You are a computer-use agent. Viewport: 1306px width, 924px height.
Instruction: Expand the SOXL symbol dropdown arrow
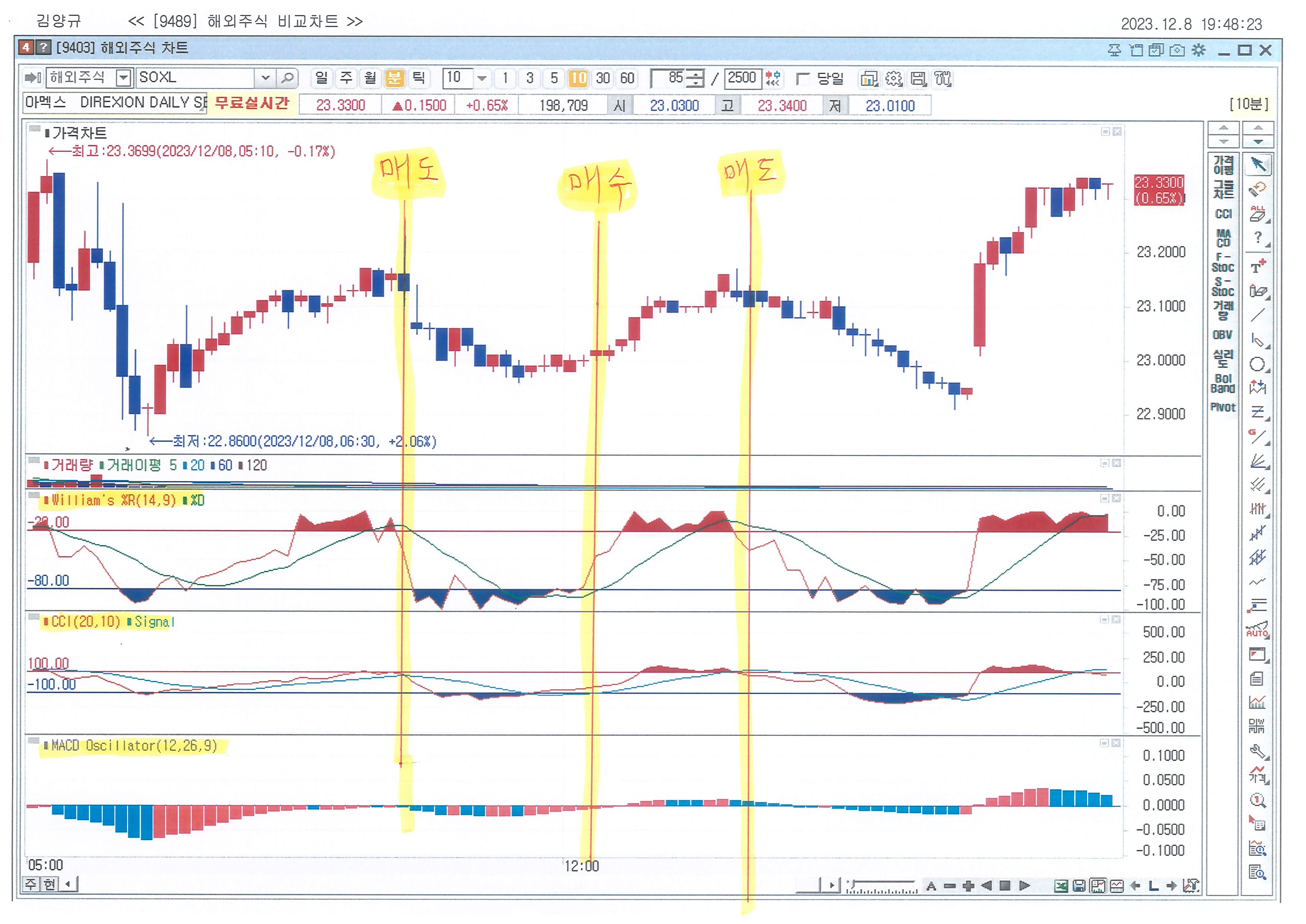(265, 77)
